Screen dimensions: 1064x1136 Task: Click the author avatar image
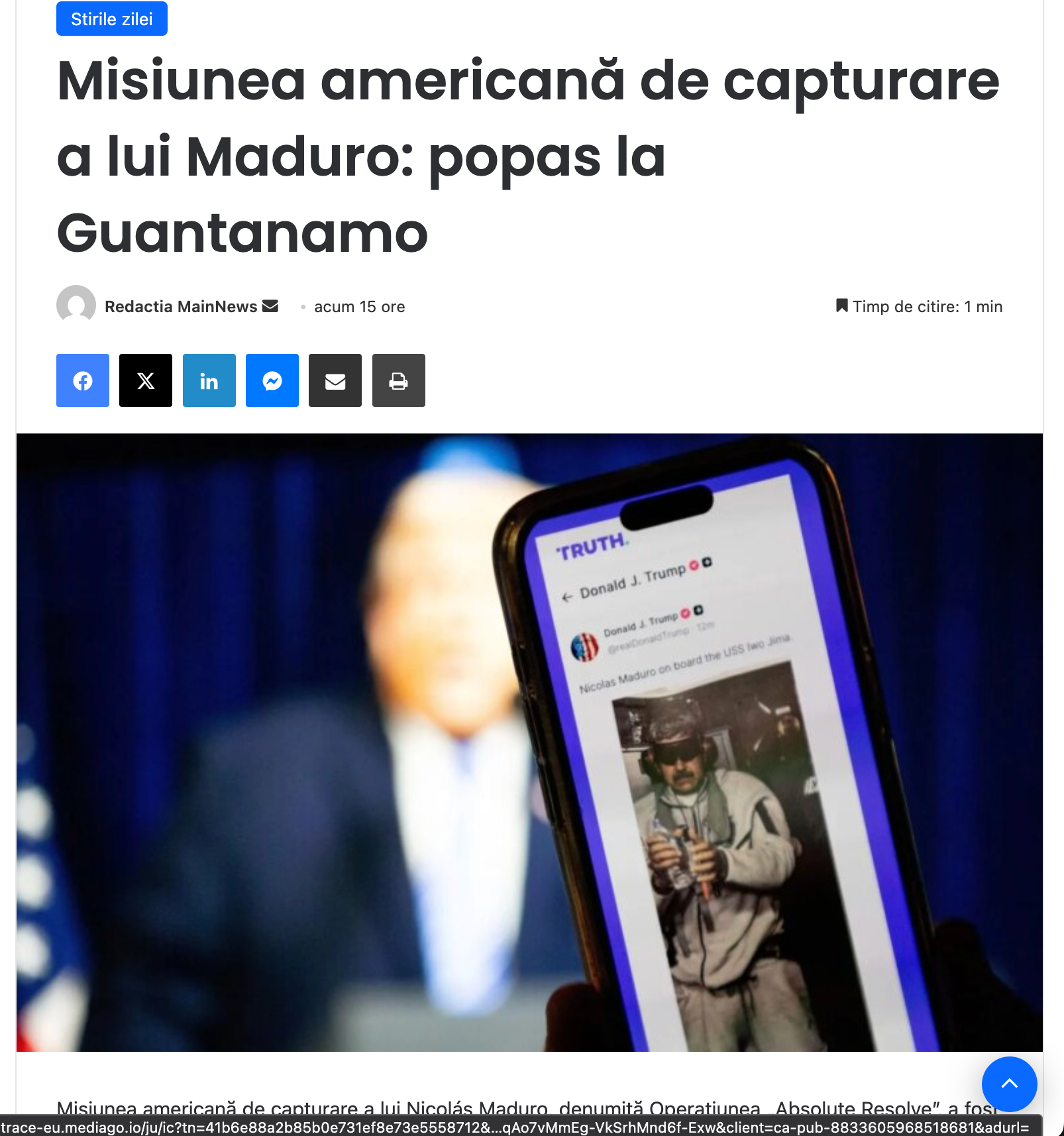click(76, 305)
